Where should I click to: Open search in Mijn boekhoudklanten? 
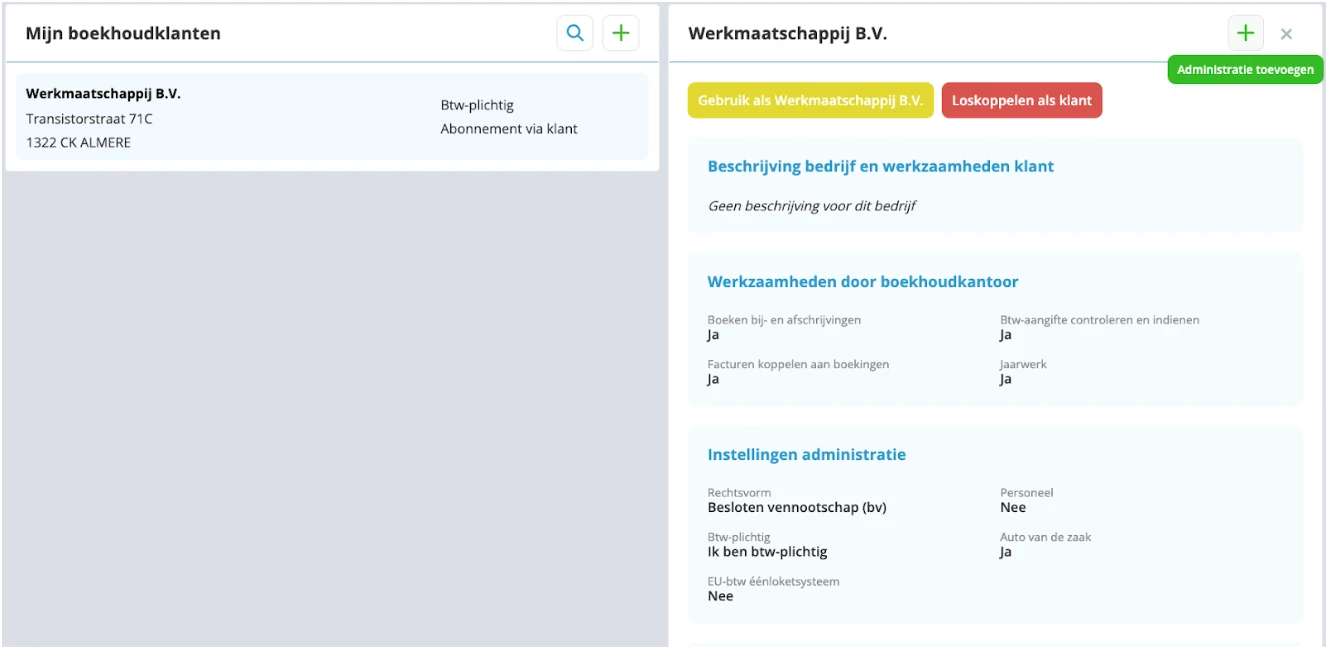tap(575, 33)
